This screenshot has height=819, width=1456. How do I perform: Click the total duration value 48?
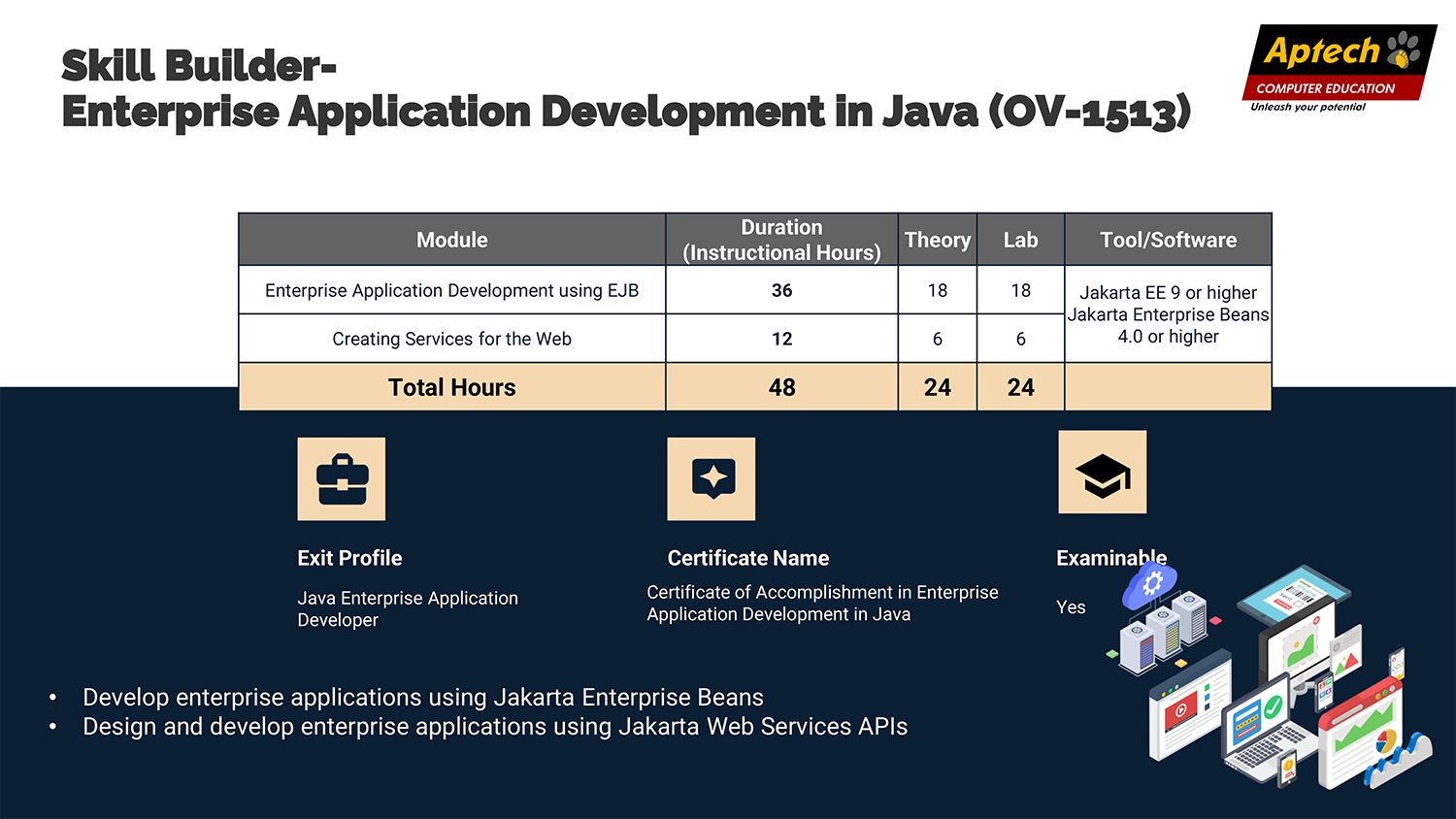point(781,387)
